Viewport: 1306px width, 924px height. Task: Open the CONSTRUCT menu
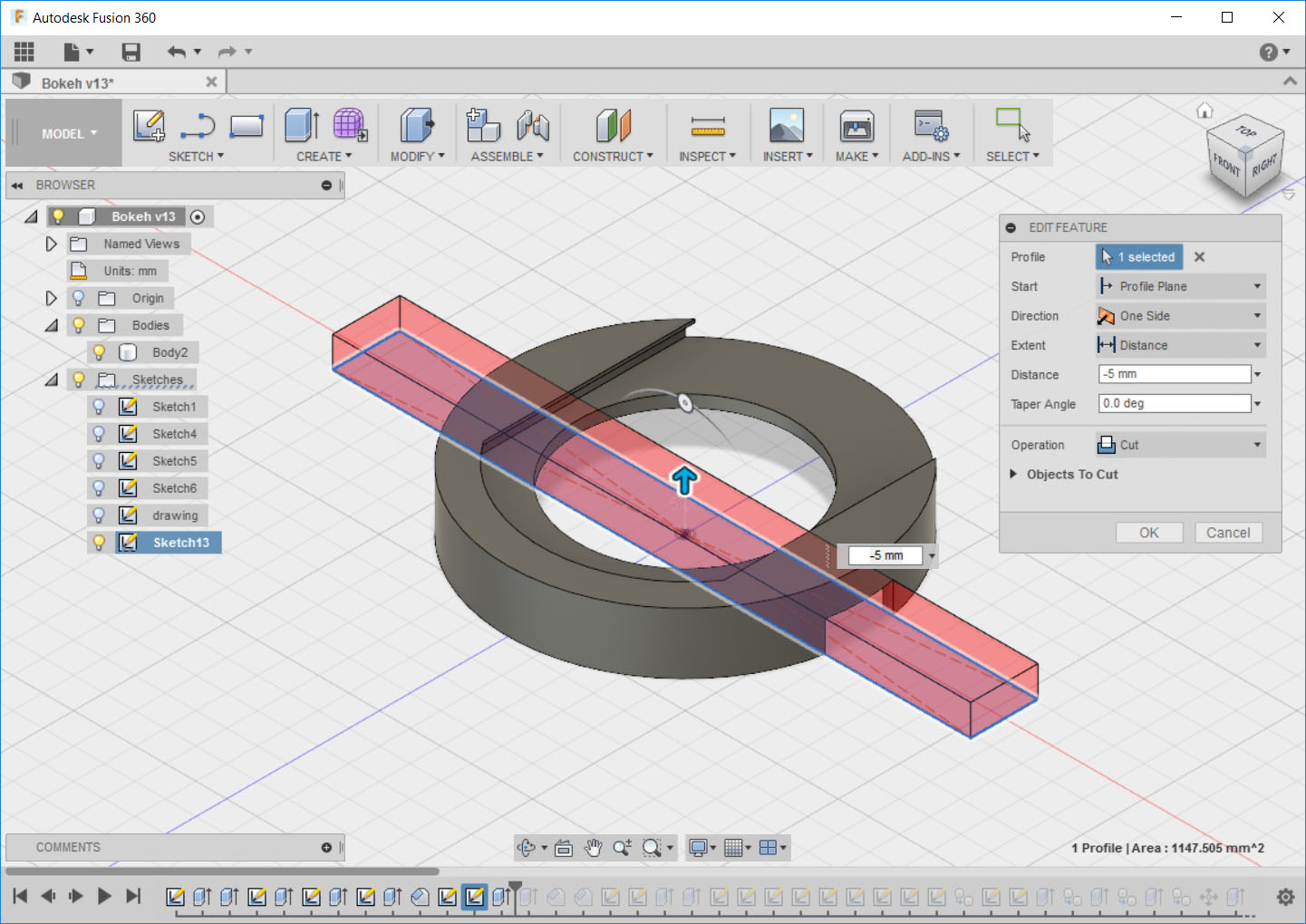click(x=613, y=157)
